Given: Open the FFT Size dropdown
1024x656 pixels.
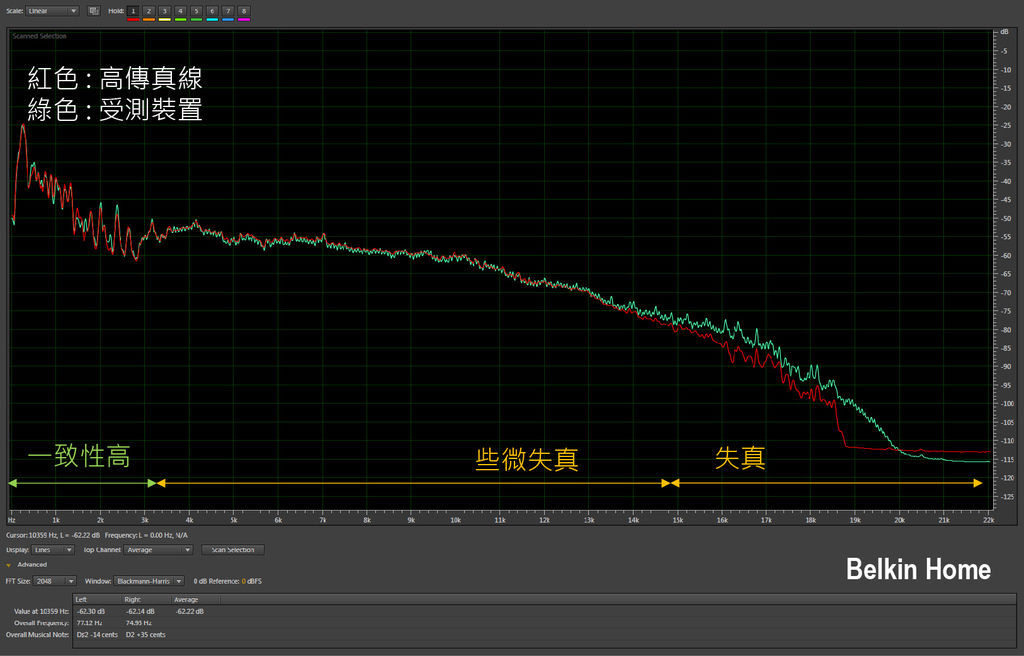Looking at the screenshot, I should tap(57, 581).
